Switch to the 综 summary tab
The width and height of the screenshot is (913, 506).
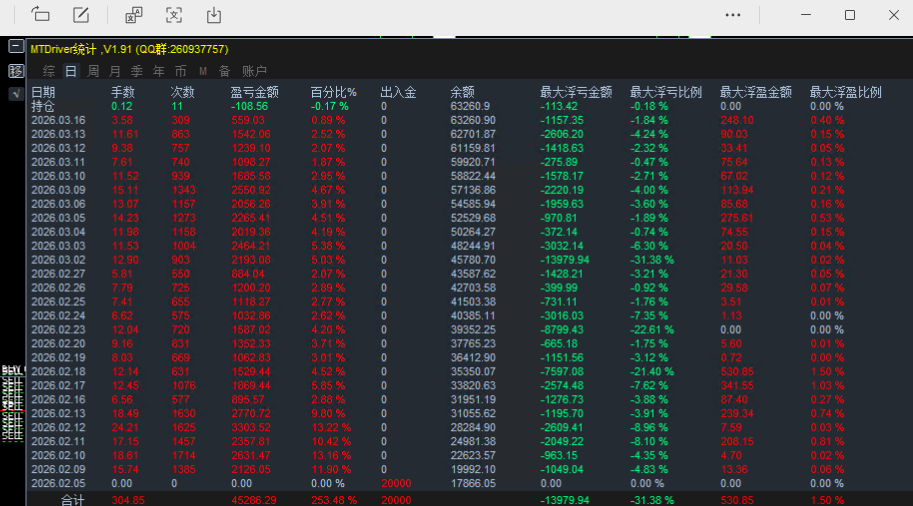pyautogui.click(x=49, y=71)
